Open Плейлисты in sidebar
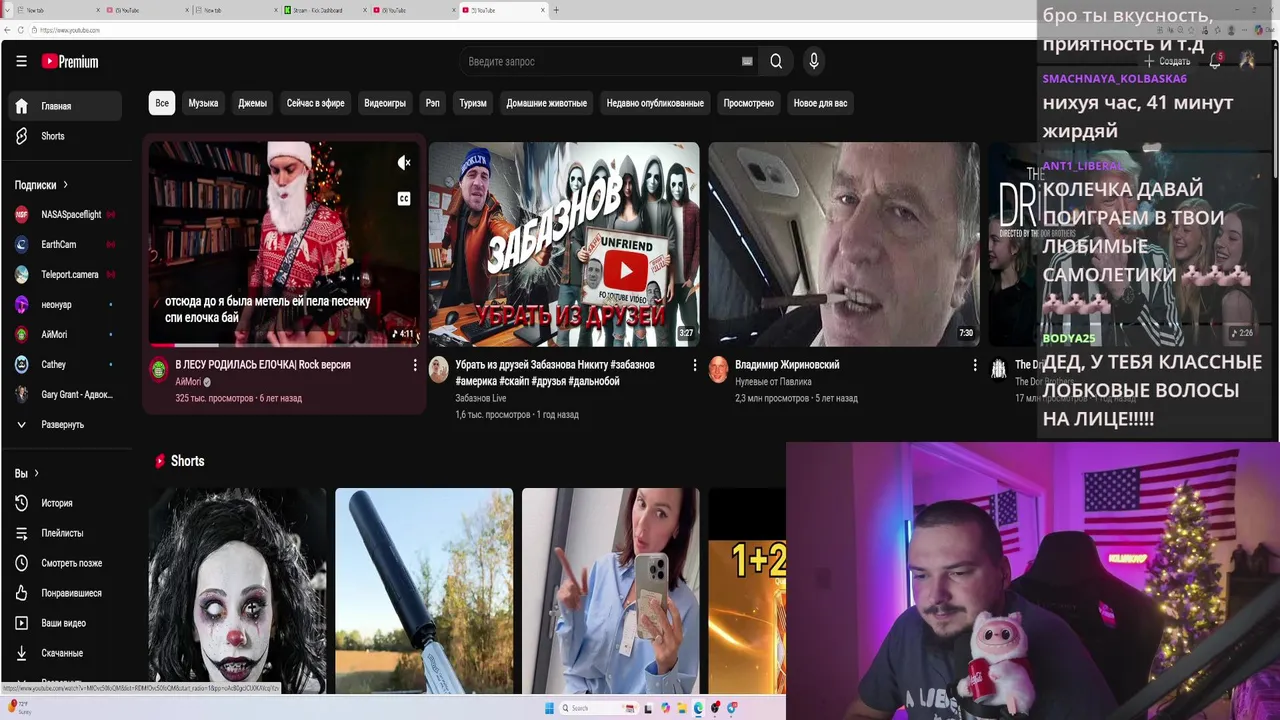 [67, 533]
